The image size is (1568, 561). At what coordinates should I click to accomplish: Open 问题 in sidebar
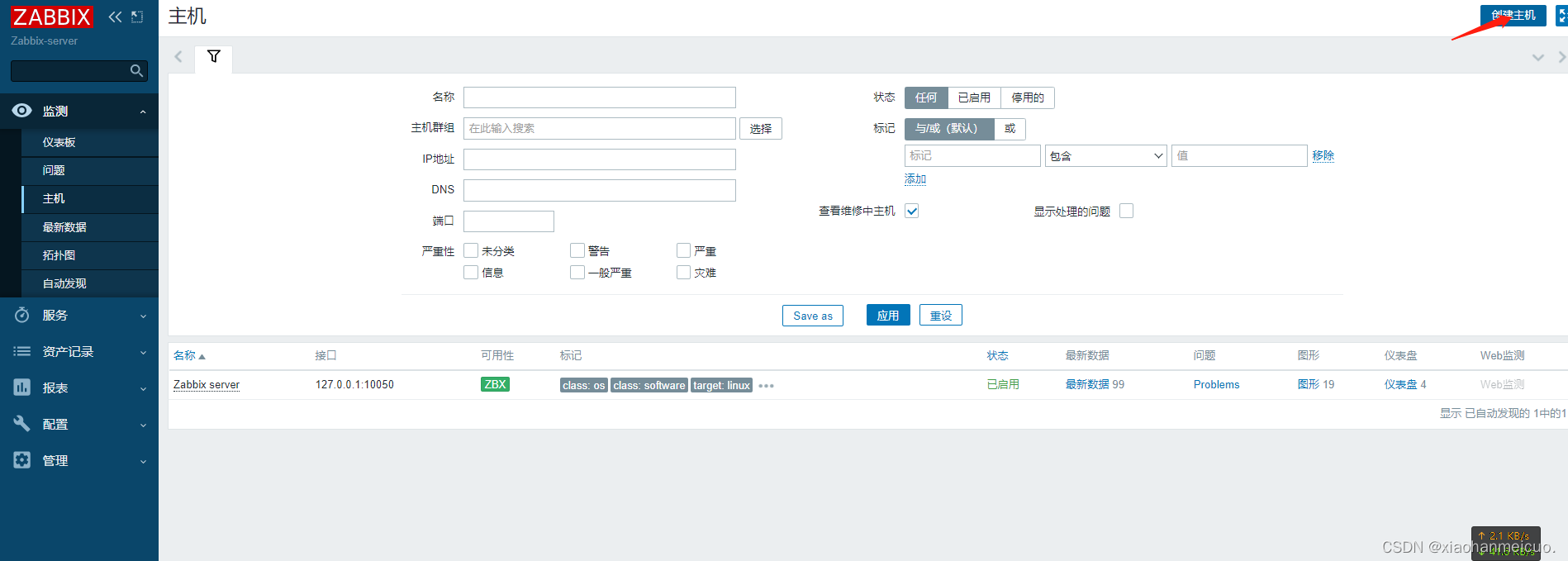90,170
